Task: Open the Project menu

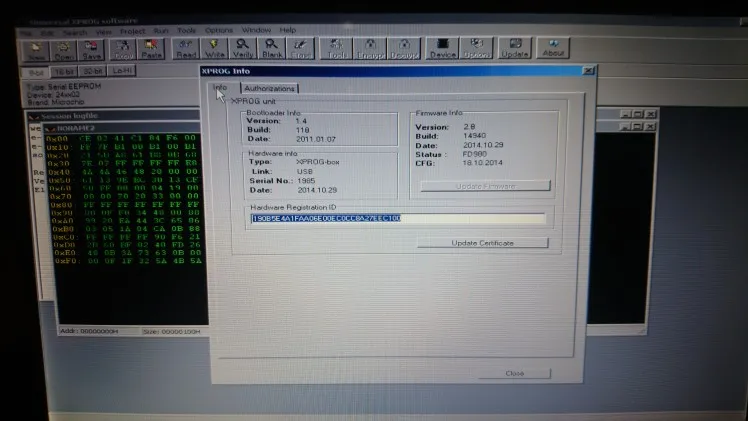Action: click(x=132, y=31)
